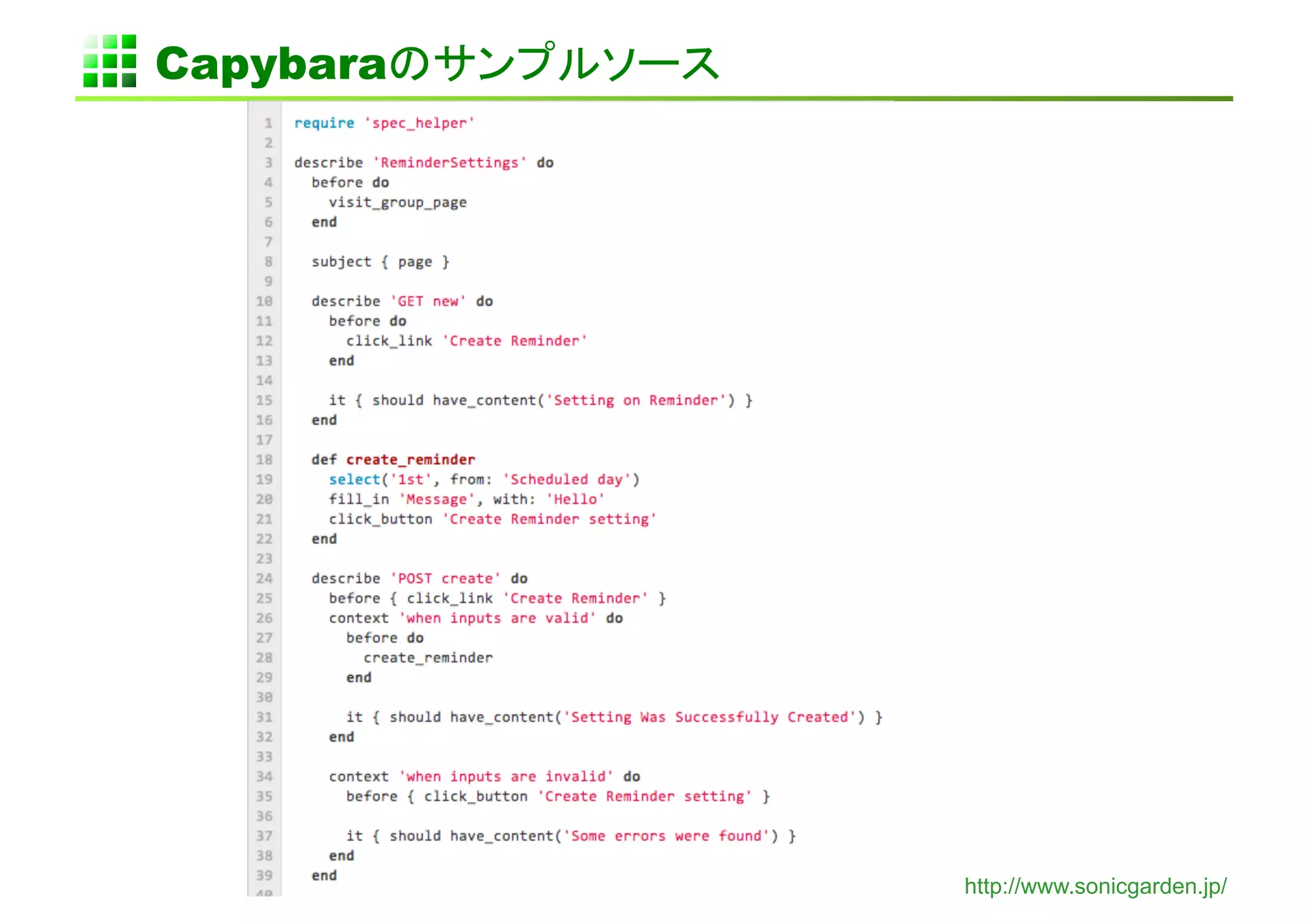Click the 'visit_group_page' code line
This screenshot has width=1308, height=924.
(x=397, y=202)
